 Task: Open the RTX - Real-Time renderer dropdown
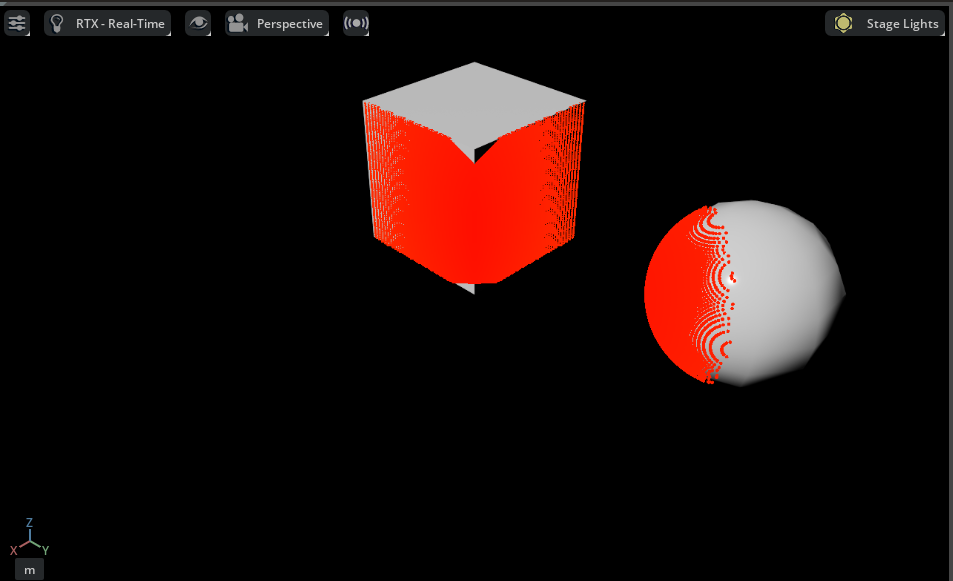(107, 22)
